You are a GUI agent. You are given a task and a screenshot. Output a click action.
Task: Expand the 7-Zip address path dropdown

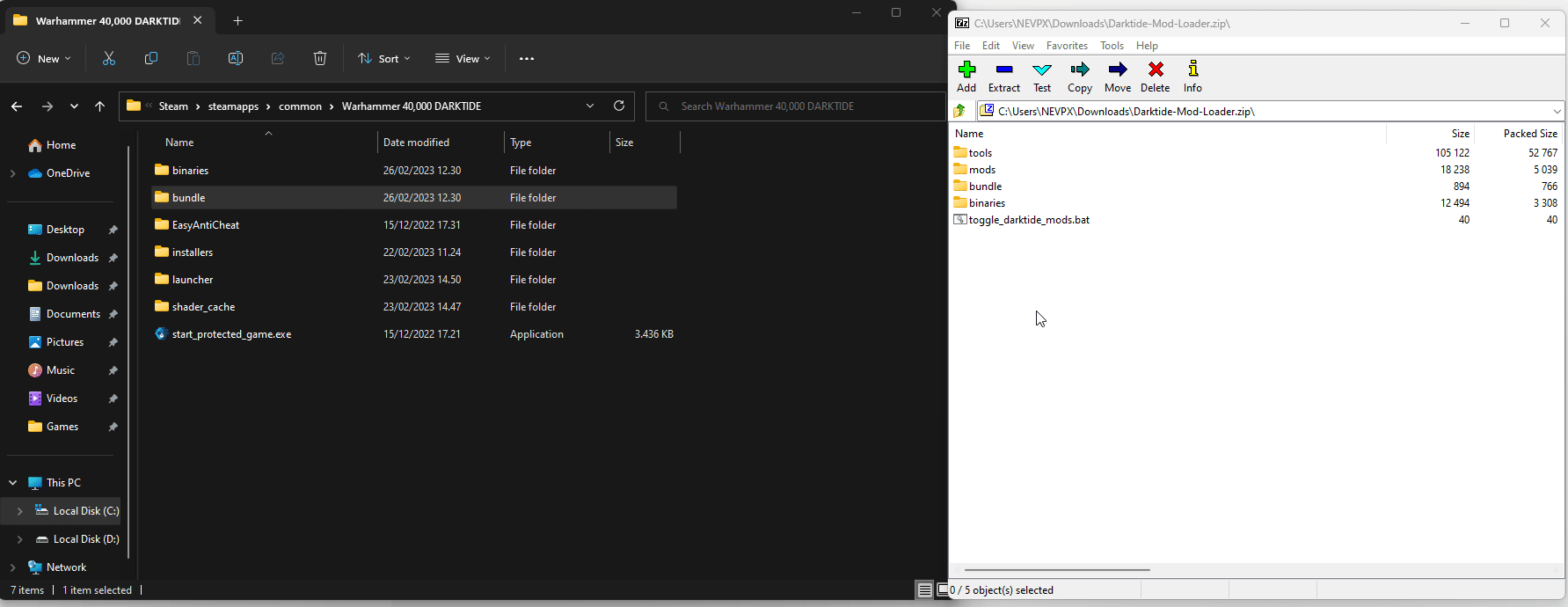(x=1557, y=111)
